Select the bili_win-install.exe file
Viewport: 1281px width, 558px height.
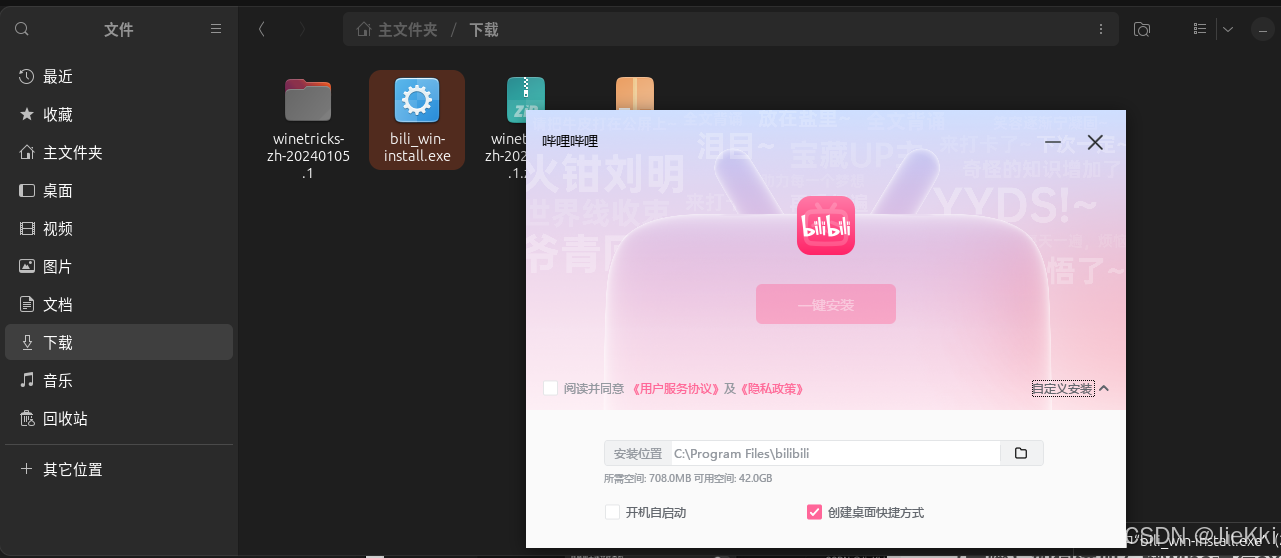click(x=417, y=120)
